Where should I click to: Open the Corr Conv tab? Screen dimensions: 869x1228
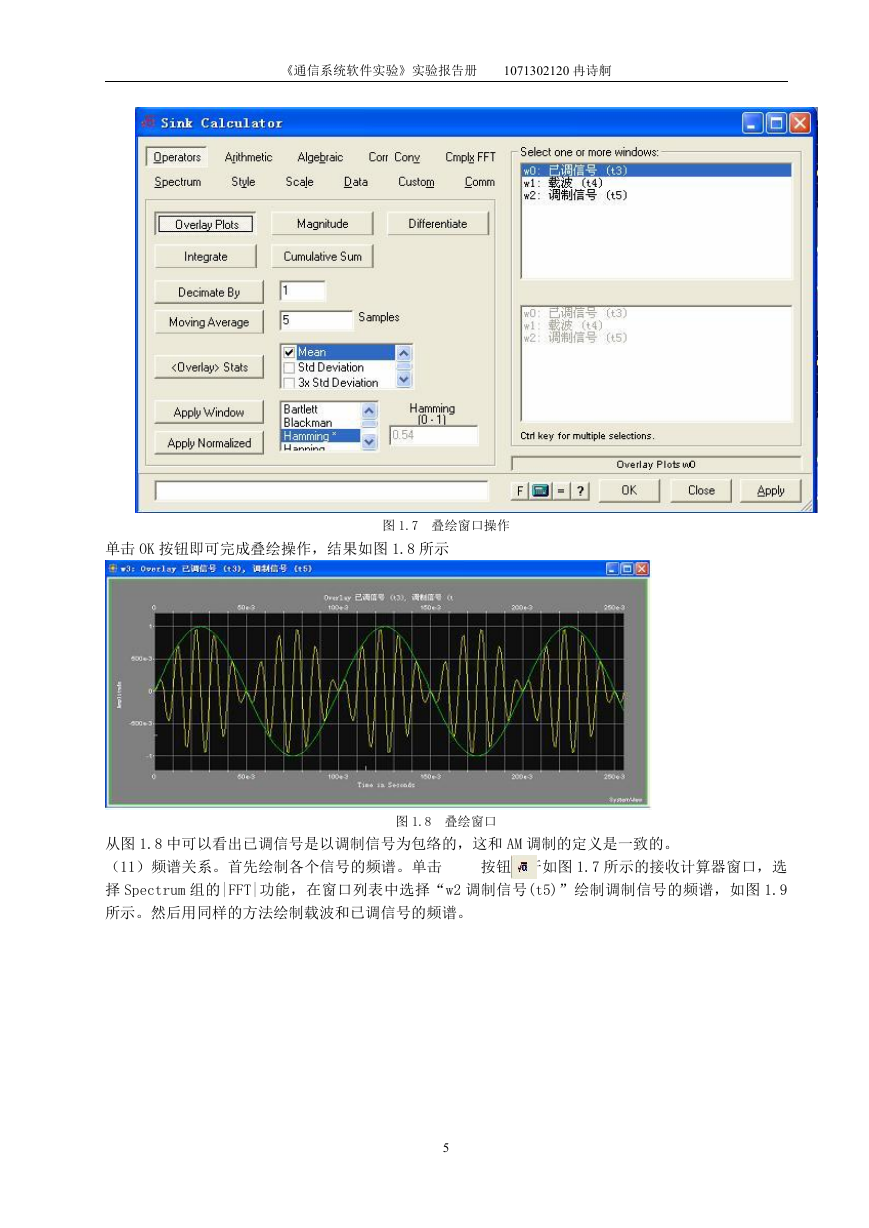coord(394,157)
